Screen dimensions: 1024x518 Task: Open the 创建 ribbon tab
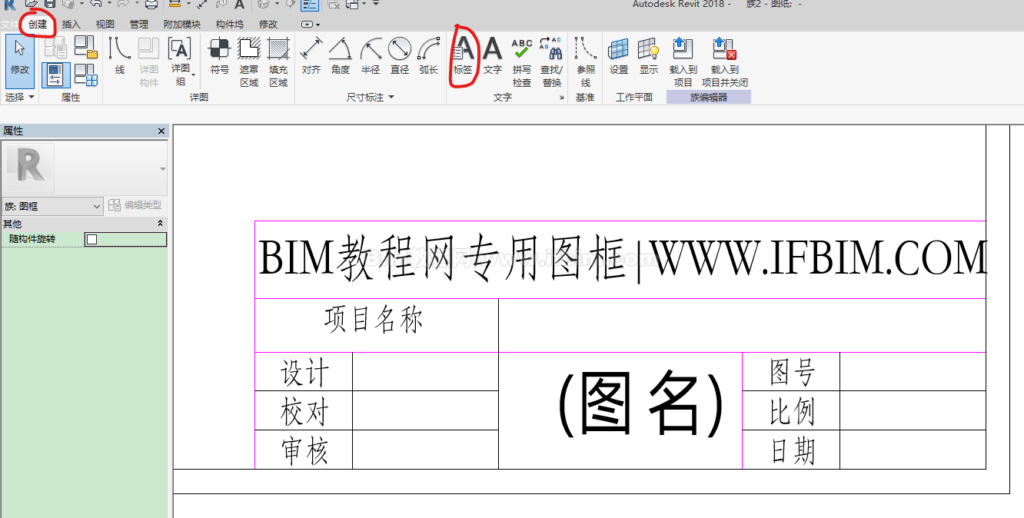pos(37,23)
